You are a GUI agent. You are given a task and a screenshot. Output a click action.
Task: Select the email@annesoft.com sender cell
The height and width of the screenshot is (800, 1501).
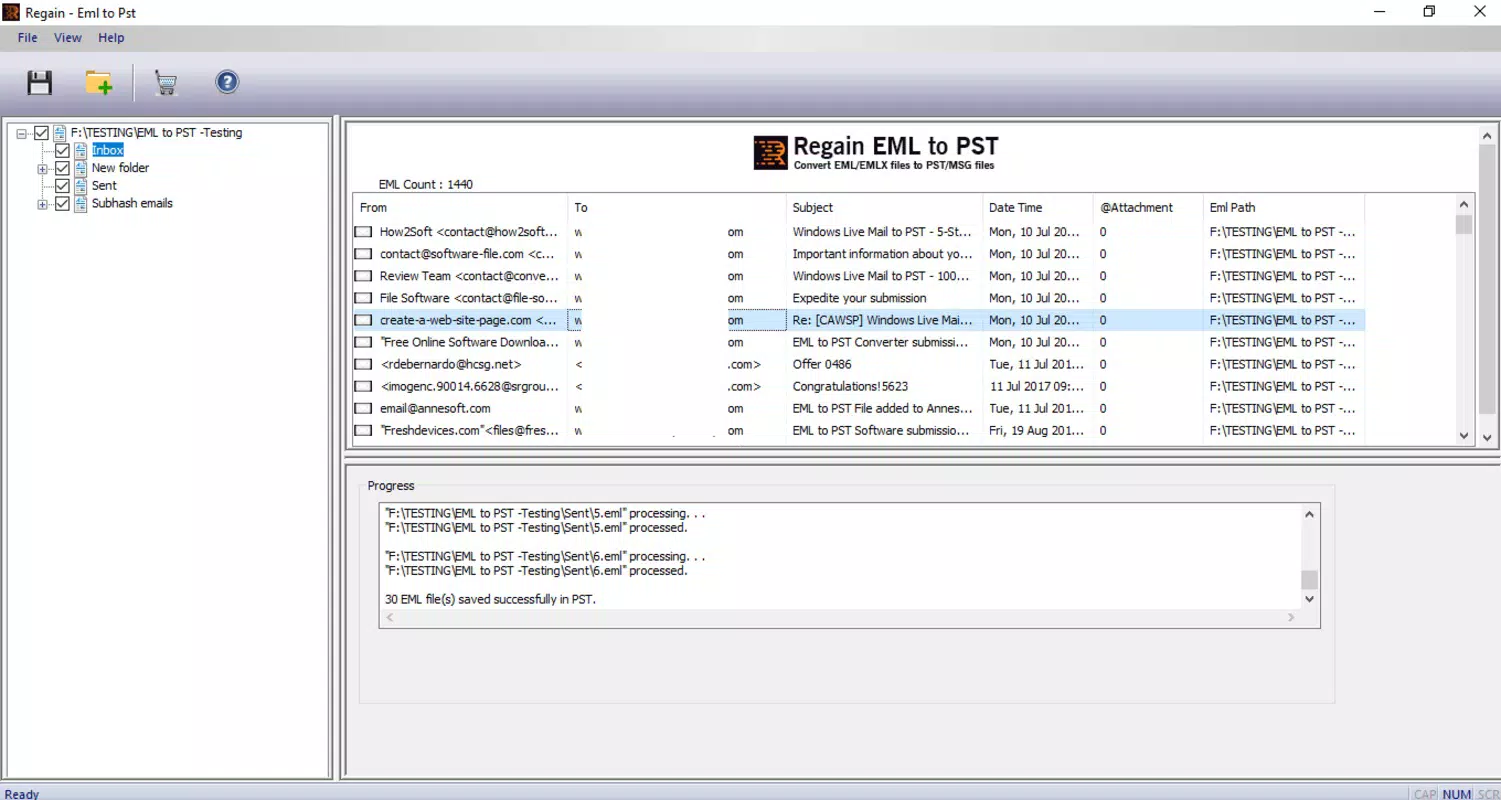[x=435, y=408]
